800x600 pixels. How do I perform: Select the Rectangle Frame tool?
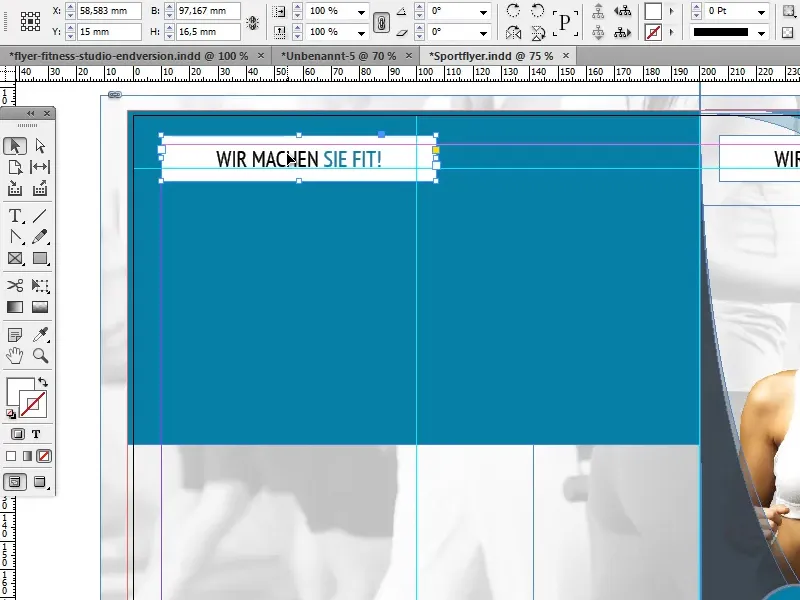click(15, 258)
